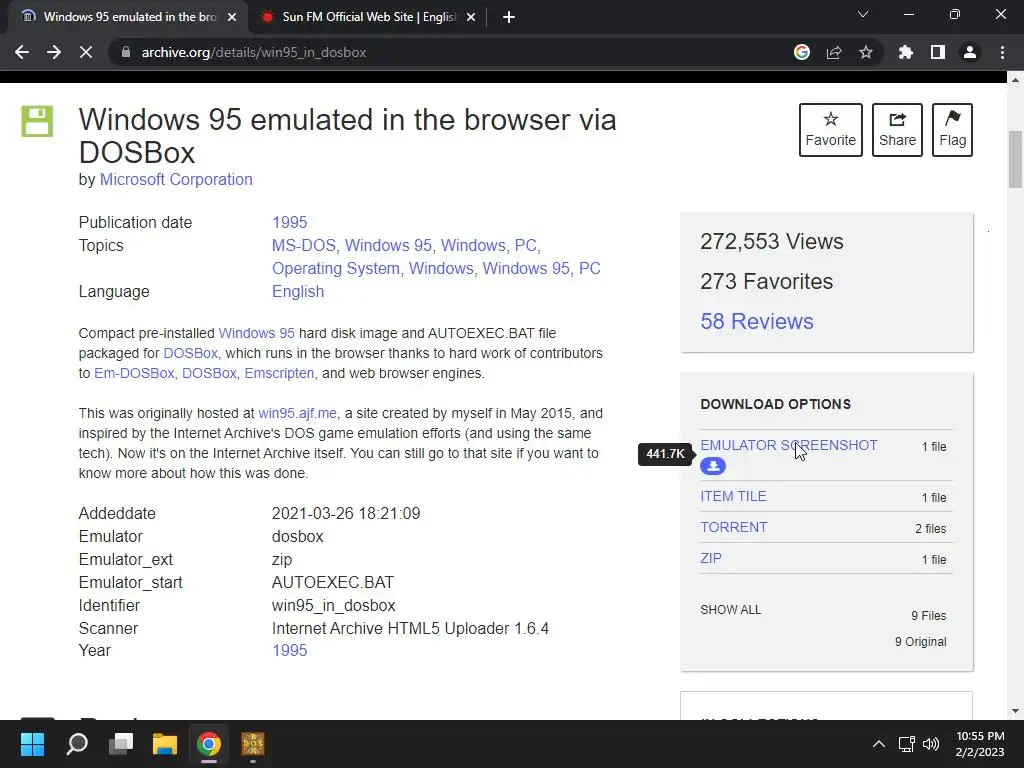Click the green floppy disk software icon
This screenshot has height=768, width=1024.
coord(37,121)
